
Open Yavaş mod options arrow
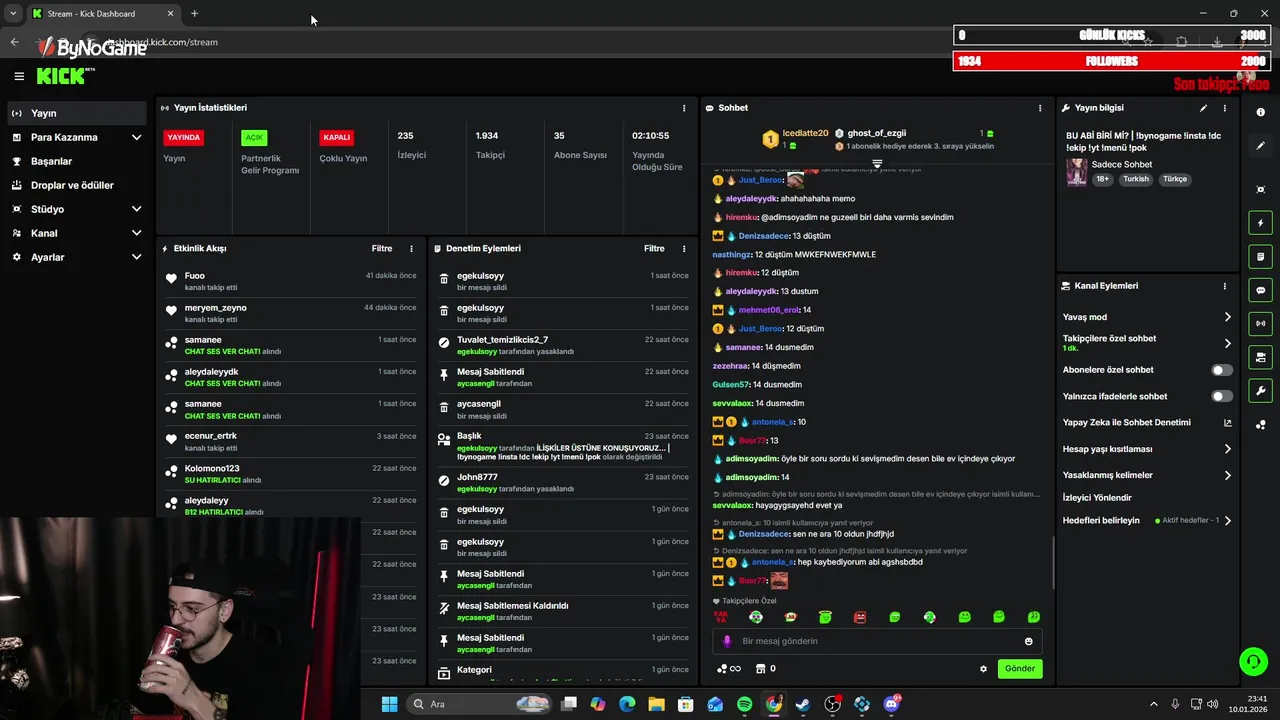pos(1227,317)
